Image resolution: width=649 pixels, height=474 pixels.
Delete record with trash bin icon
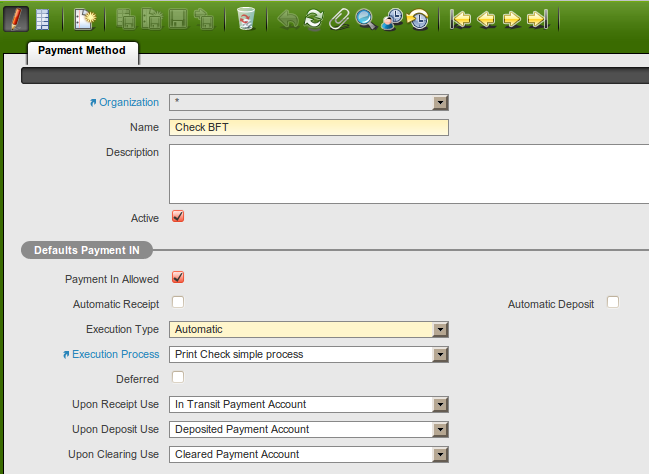click(x=246, y=19)
